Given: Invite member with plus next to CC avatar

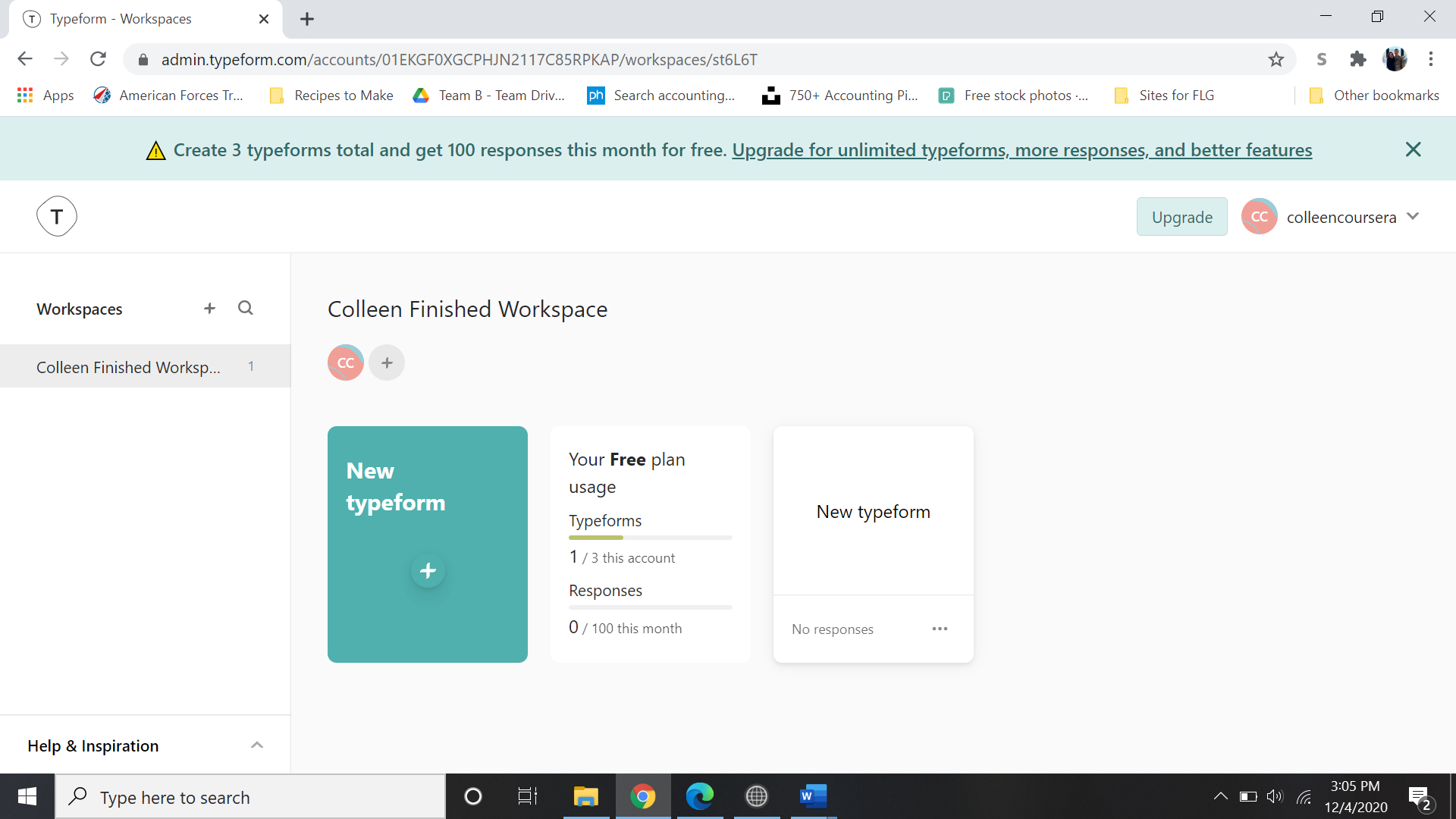Looking at the screenshot, I should pyautogui.click(x=387, y=363).
